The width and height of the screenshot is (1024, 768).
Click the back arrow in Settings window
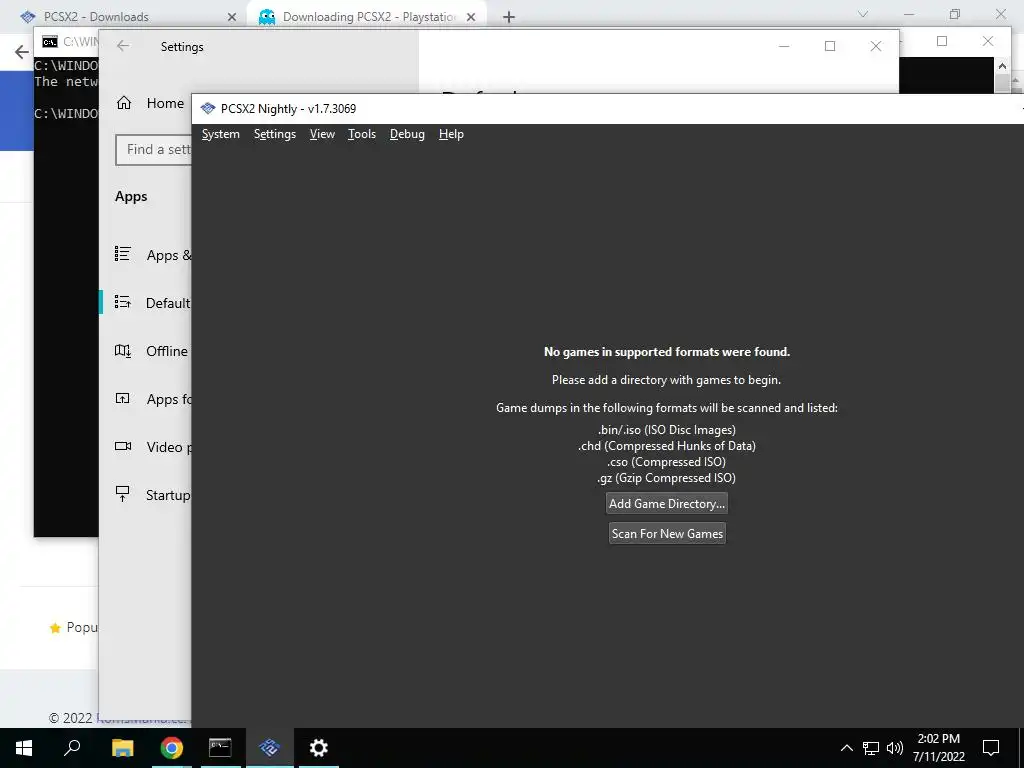tap(123, 46)
